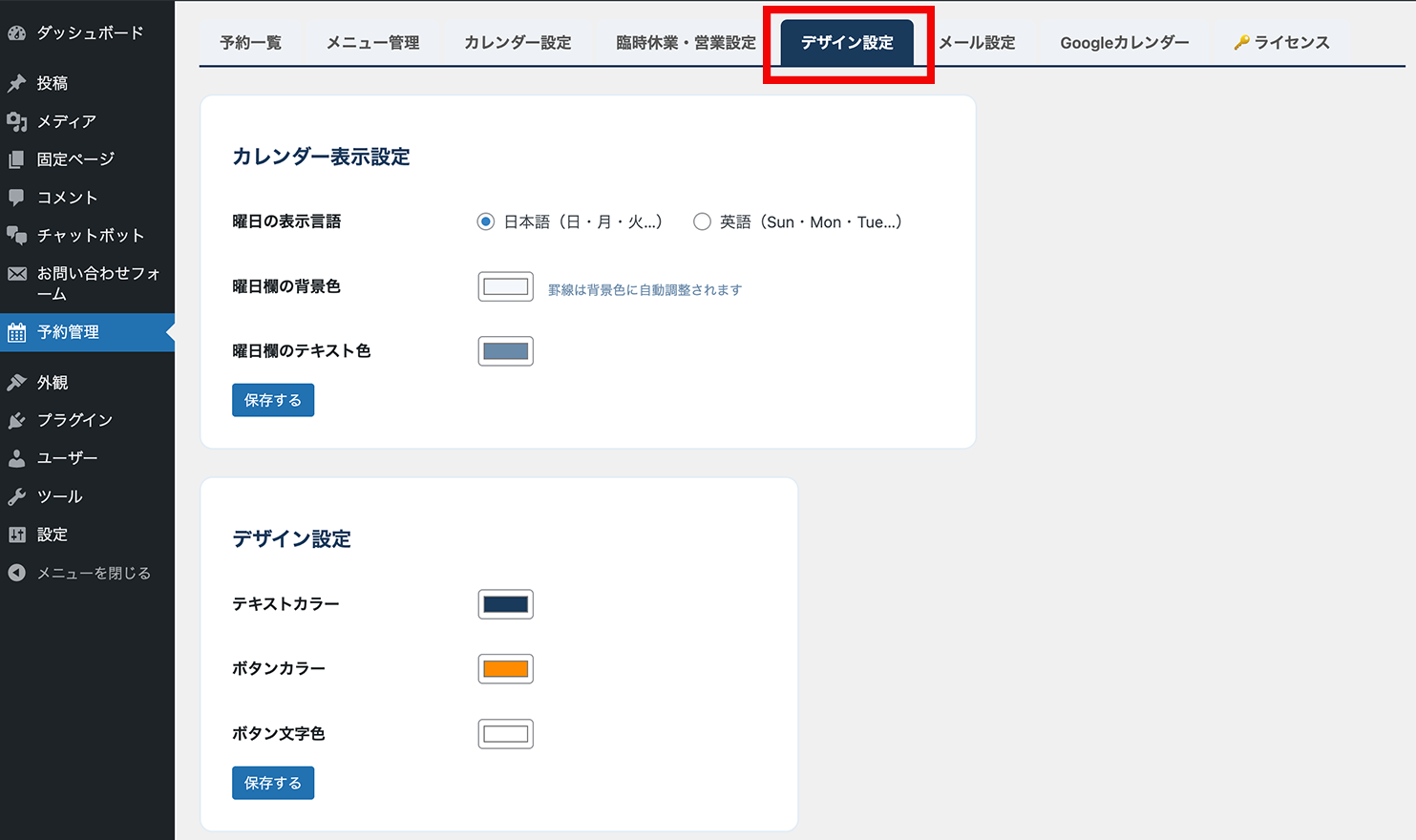Select 英語 (Sun・Mon・Tue) radio option
The height and width of the screenshot is (840, 1416).
point(702,221)
